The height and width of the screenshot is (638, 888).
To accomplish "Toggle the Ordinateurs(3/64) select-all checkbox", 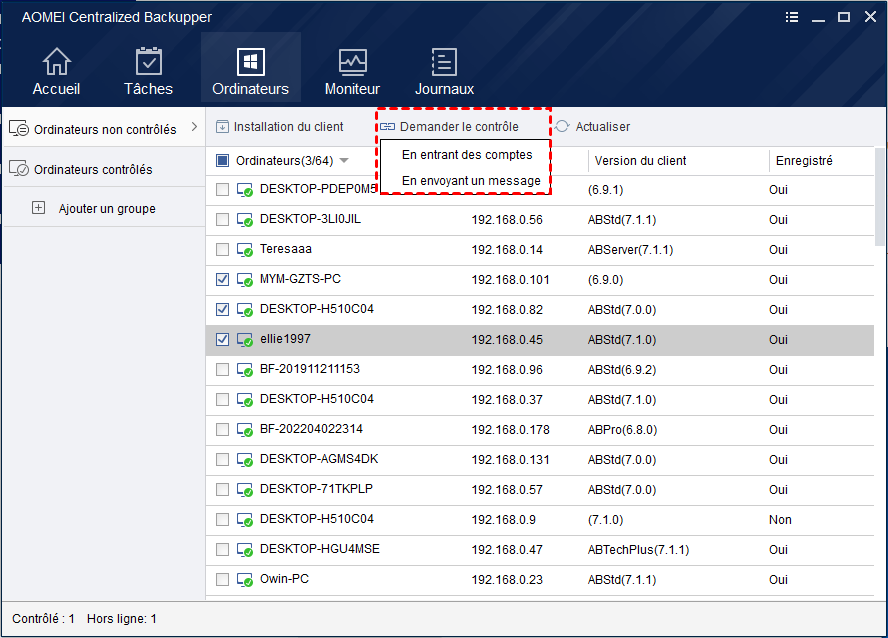I will (223, 161).
